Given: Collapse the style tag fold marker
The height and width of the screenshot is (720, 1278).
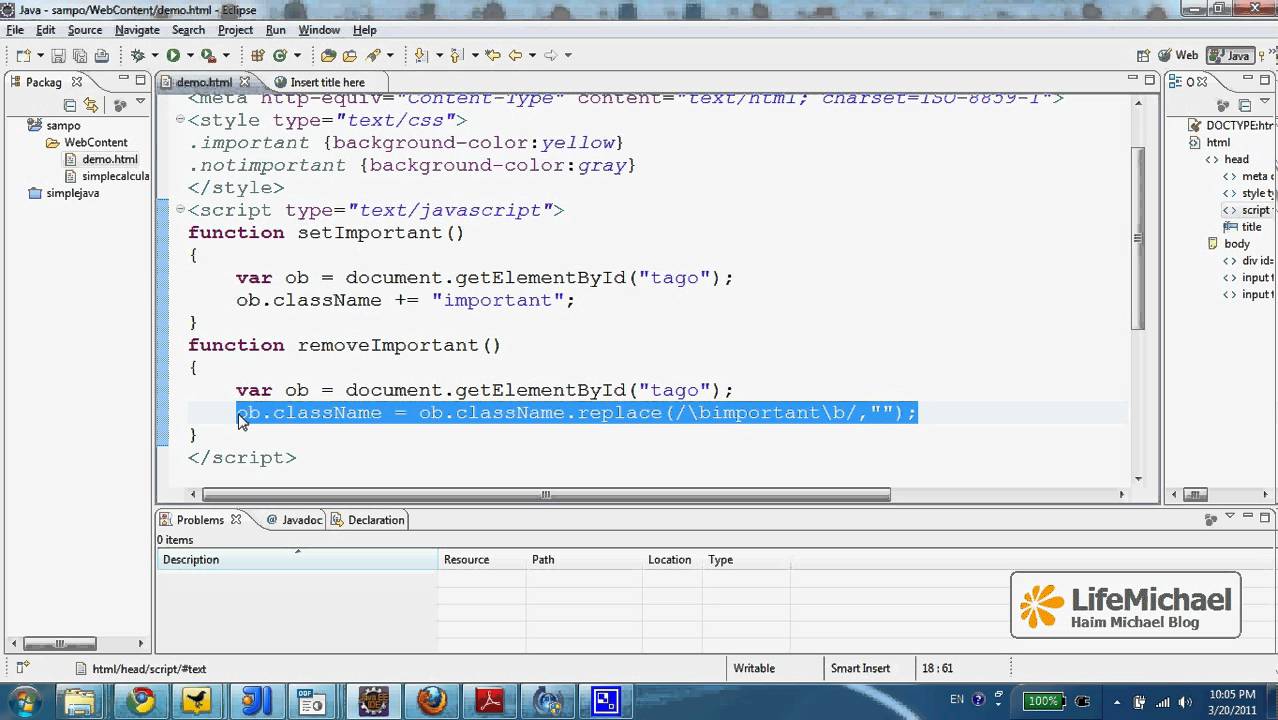Looking at the screenshot, I should click(x=180, y=120).
